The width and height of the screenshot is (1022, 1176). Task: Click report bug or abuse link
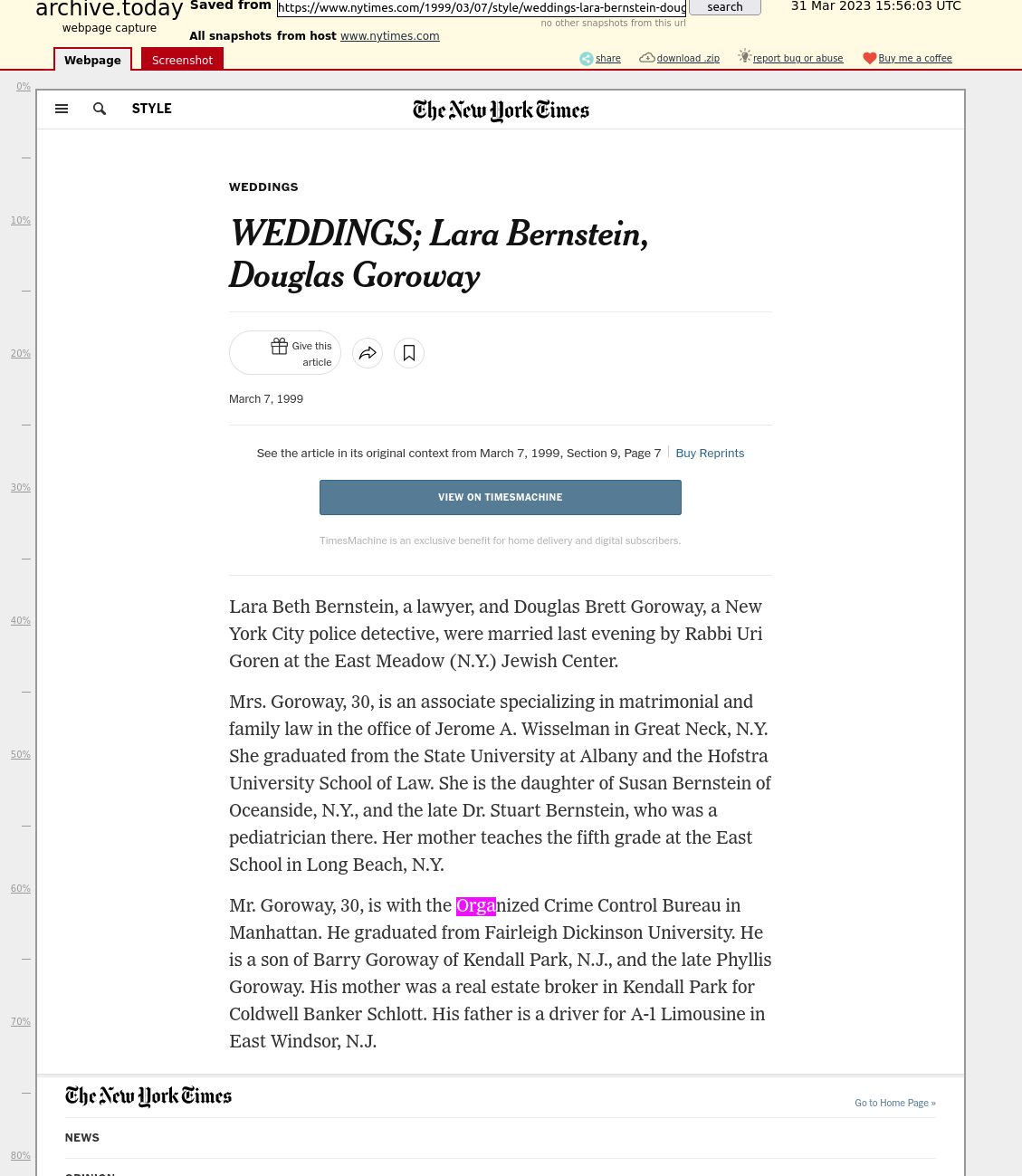click(x=798, y=59)
